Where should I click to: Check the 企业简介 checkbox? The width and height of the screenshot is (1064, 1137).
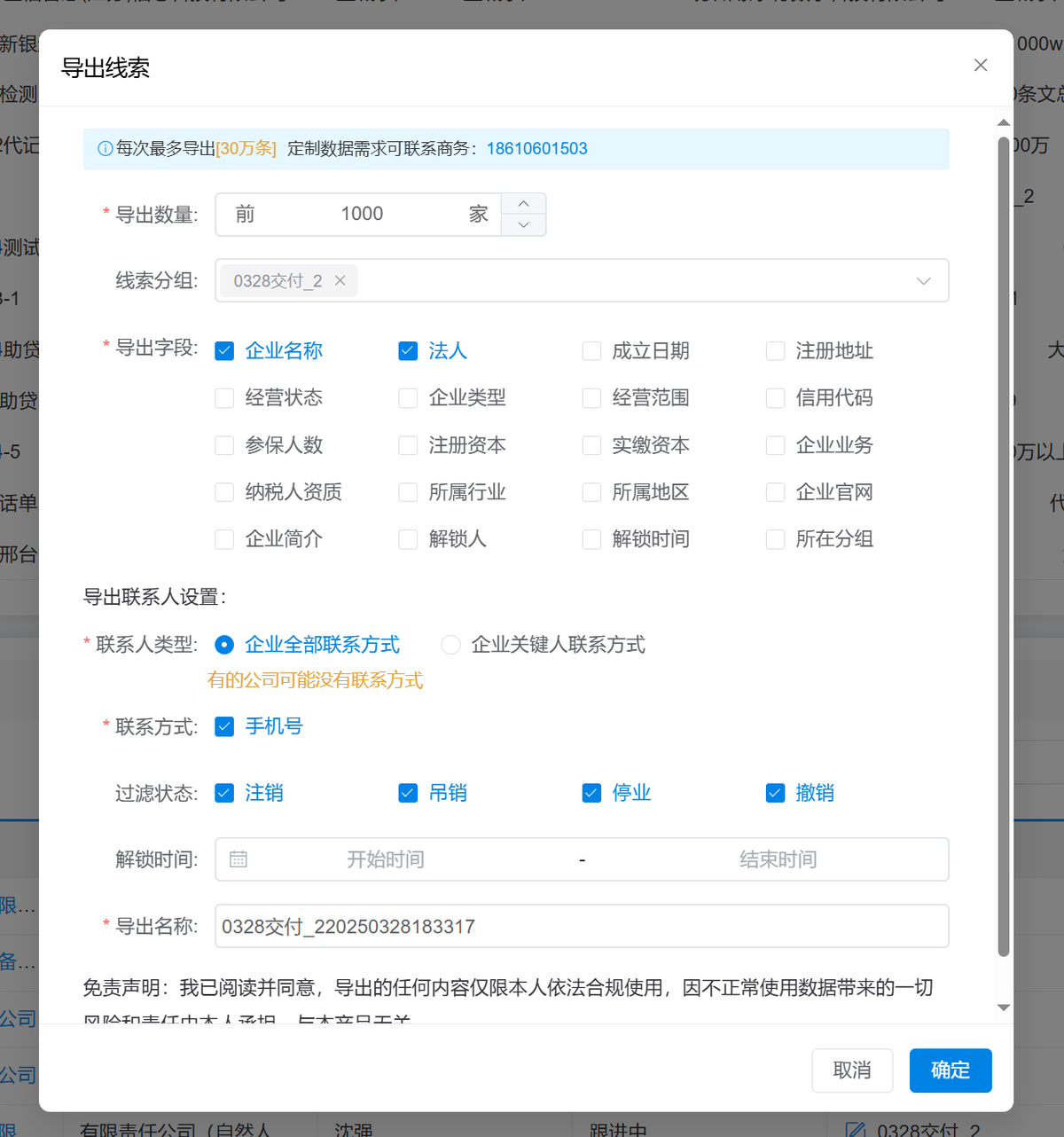point(224,539)
